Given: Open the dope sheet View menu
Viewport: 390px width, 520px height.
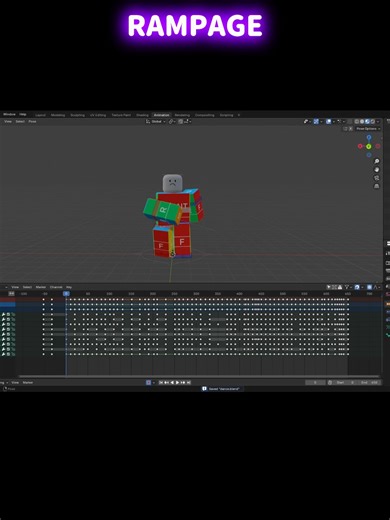Looking at the screenshot, I should 15,287.
